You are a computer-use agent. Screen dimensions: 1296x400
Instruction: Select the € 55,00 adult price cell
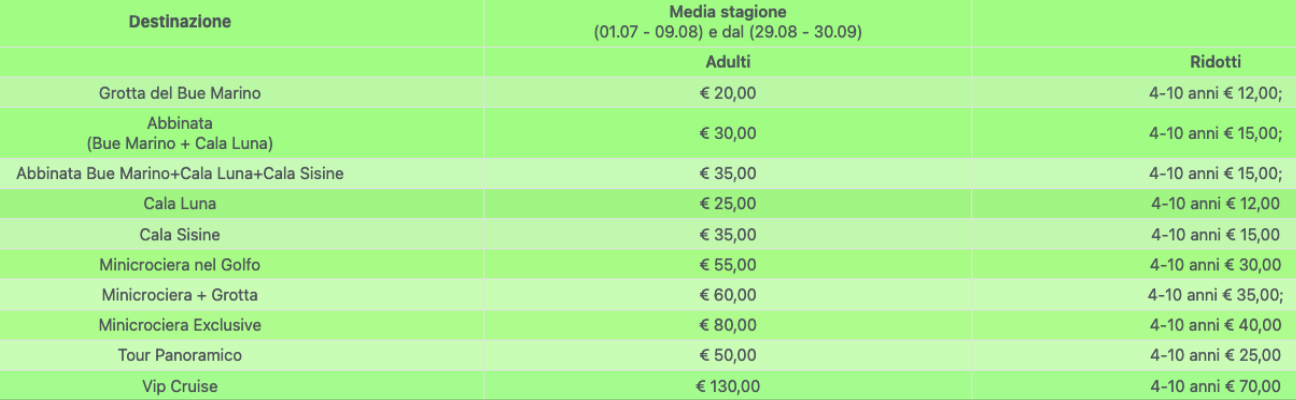728,265
